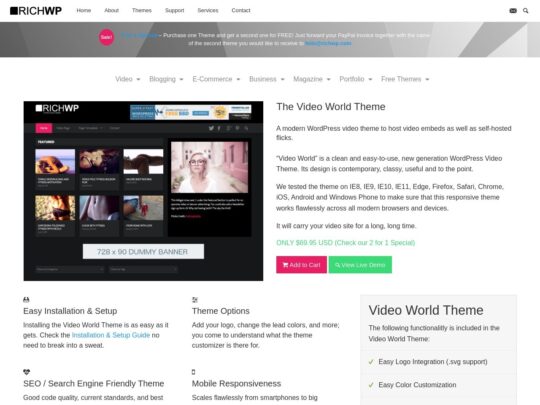Click the Video World theme preview screenshot
540x405 pixels.
143,191
